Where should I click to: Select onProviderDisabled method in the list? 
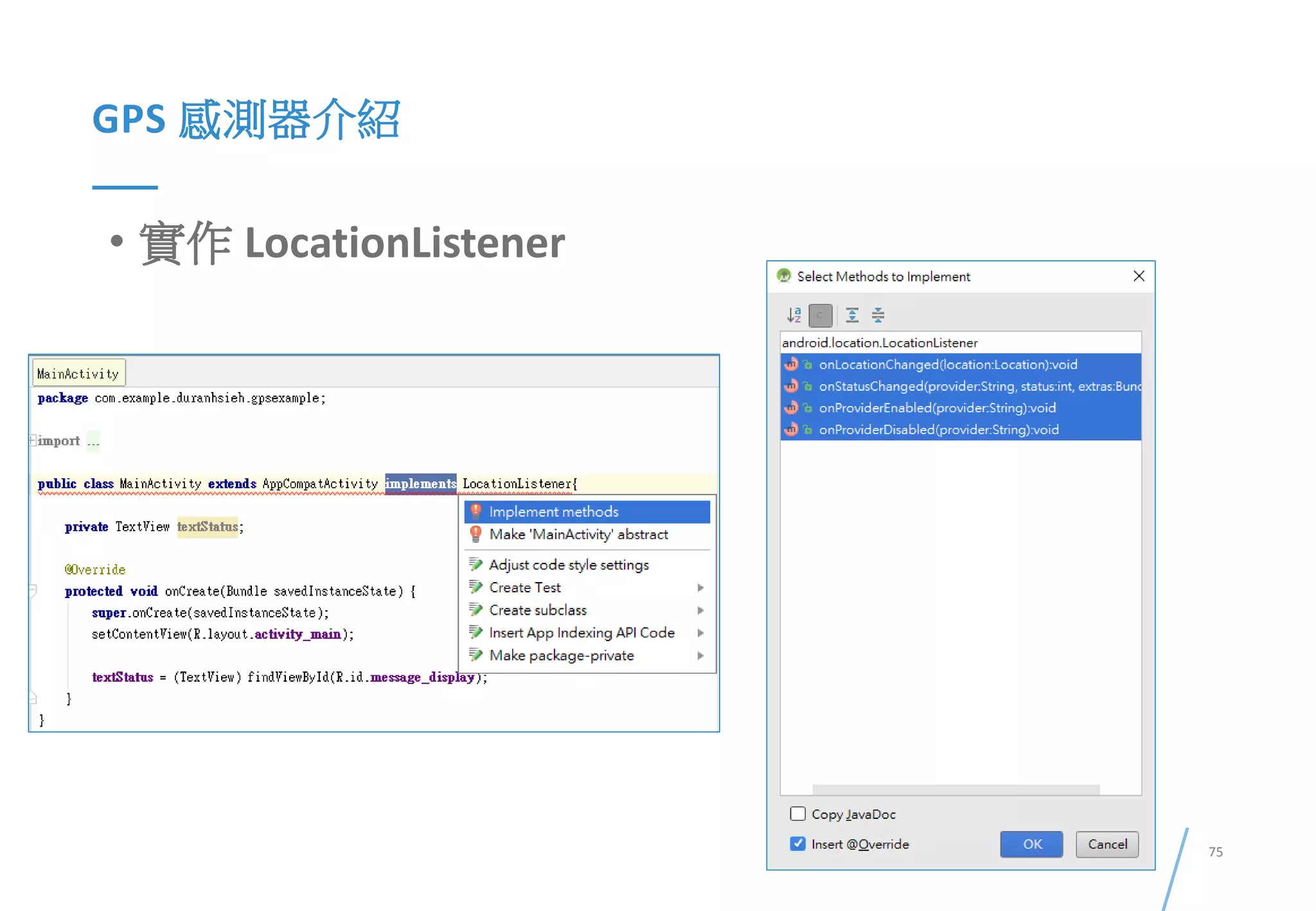[938, 430]
